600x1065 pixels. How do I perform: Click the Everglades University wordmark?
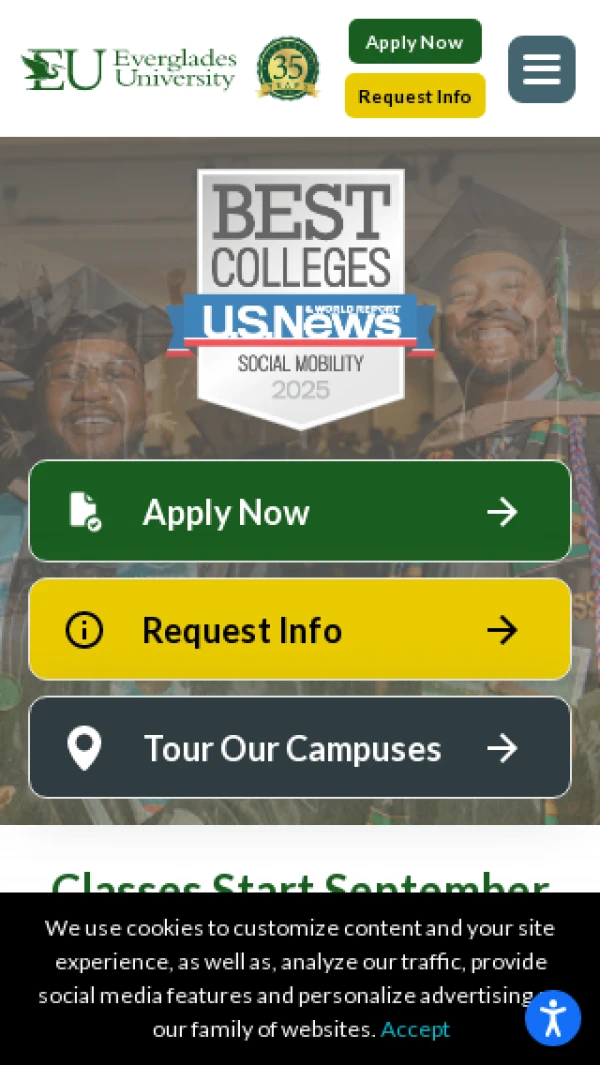(x=175, y=69)
